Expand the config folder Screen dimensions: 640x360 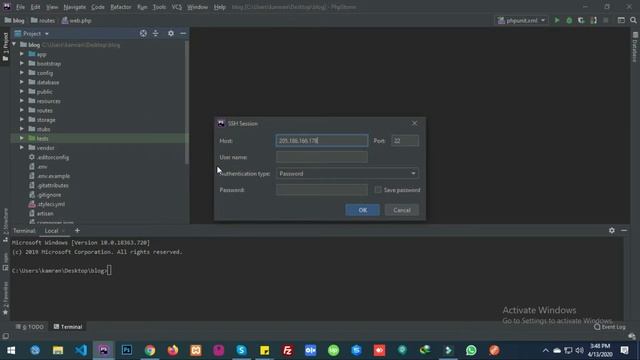click(x=22, y=73)
